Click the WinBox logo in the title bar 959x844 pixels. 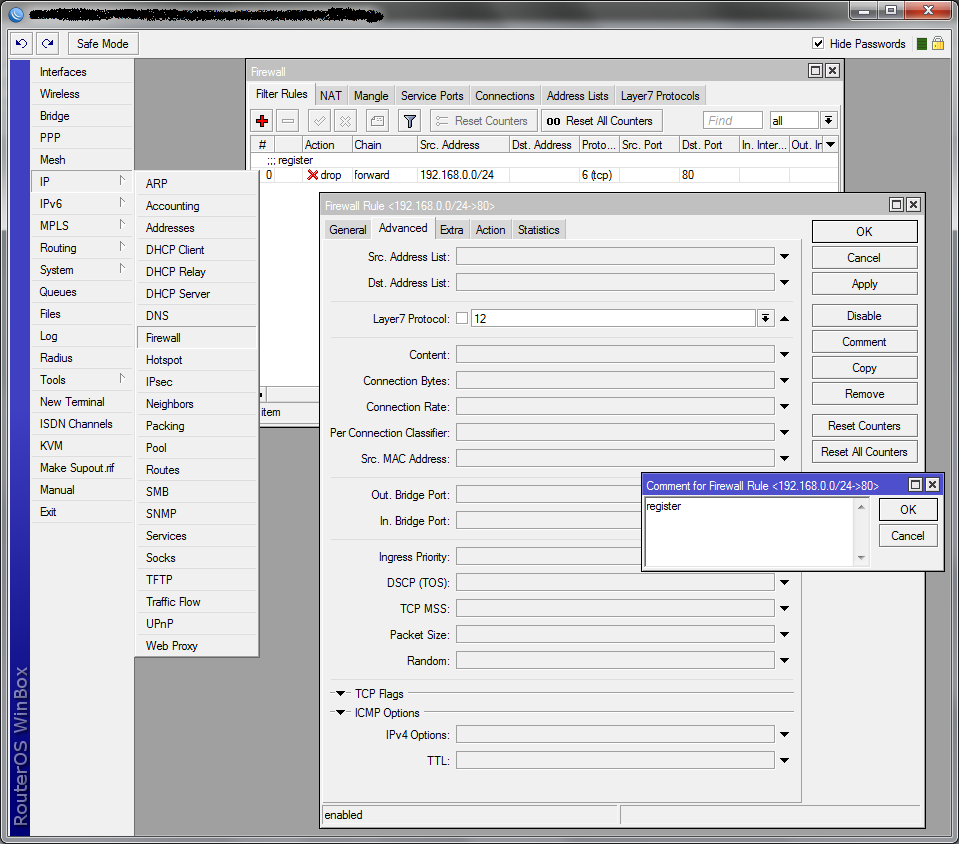click(17, 13)
